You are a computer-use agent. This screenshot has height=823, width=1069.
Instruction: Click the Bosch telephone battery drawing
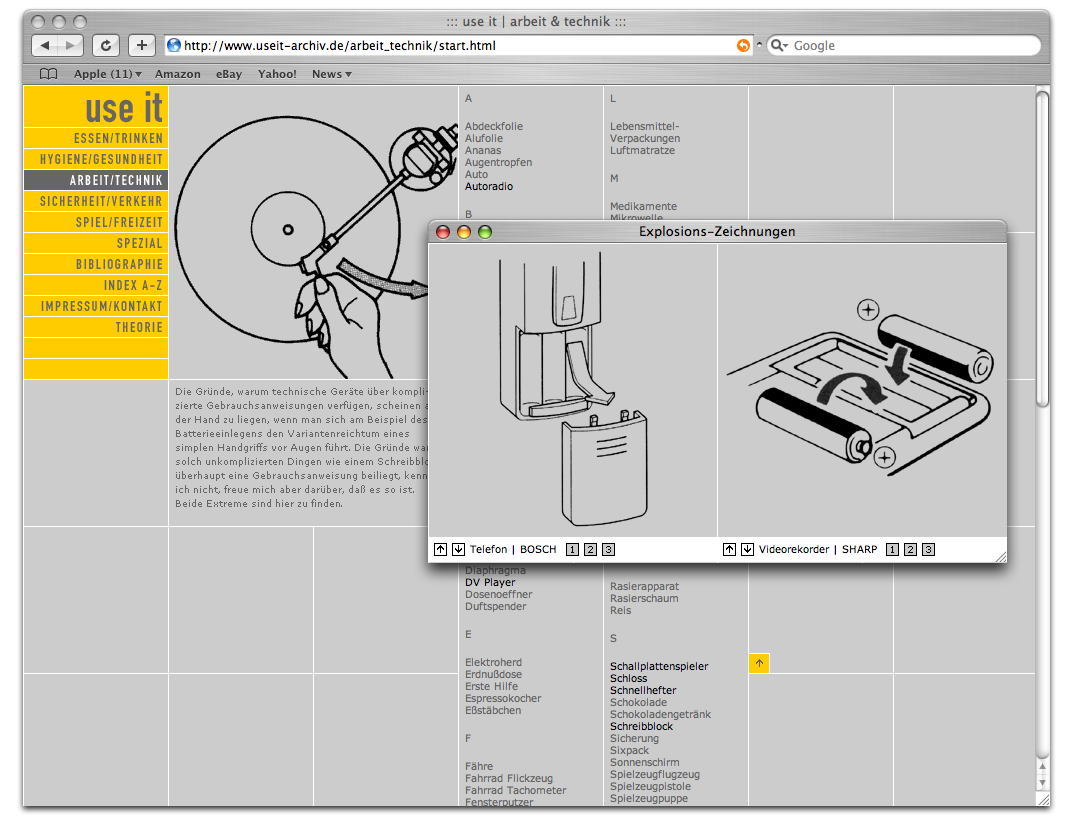(573, 390)
